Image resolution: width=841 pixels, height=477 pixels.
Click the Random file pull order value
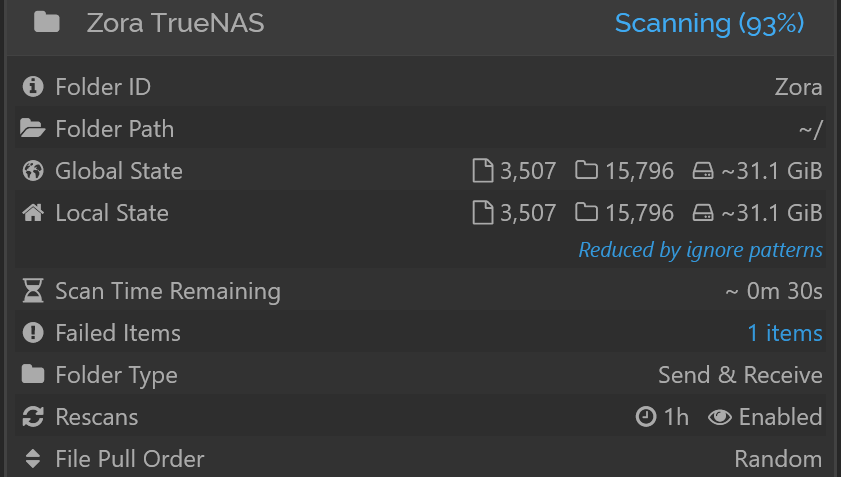tap(778, 459)
